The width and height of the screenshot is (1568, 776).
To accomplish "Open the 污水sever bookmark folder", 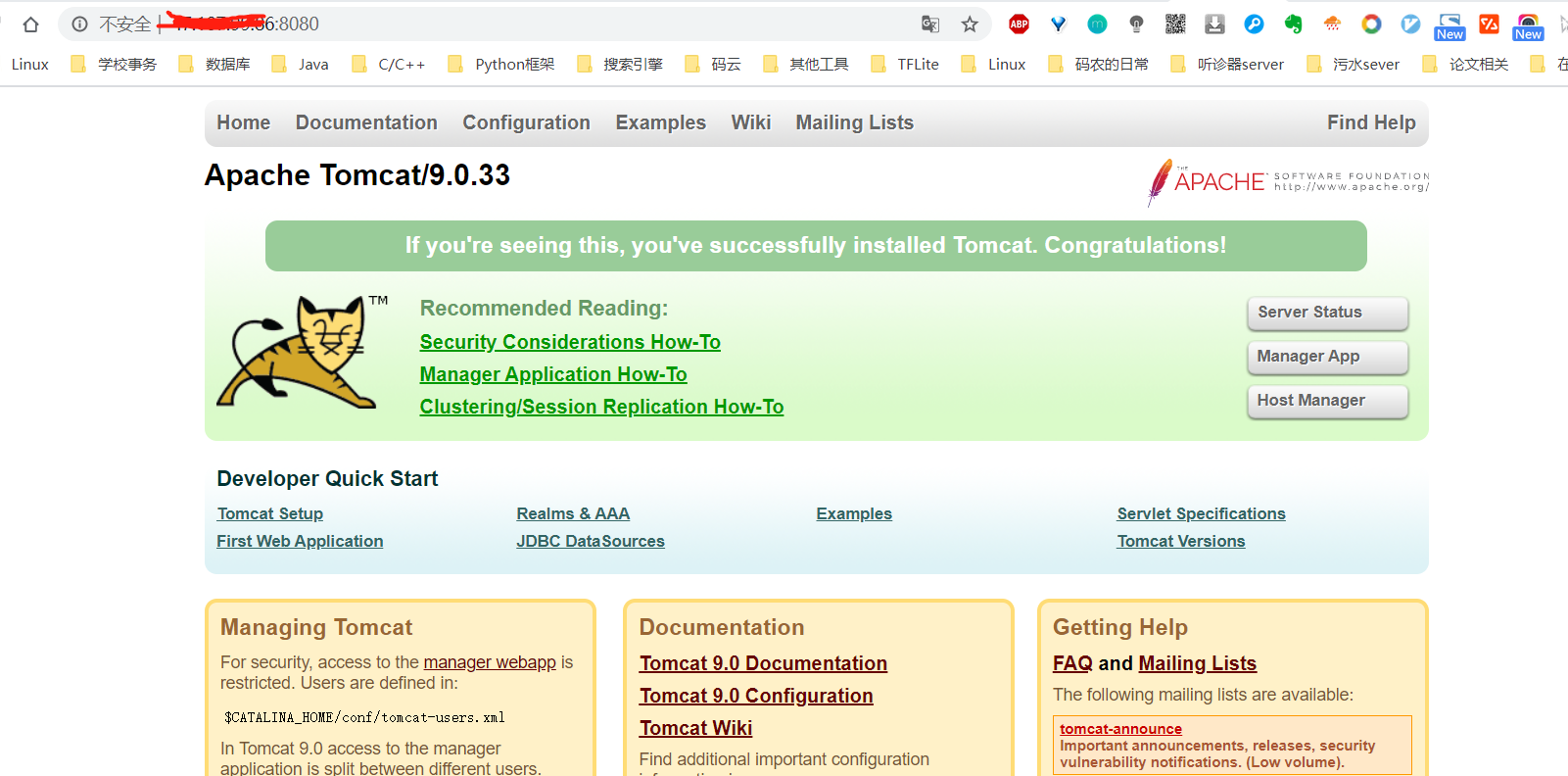I will click(x=1354, y=65).
